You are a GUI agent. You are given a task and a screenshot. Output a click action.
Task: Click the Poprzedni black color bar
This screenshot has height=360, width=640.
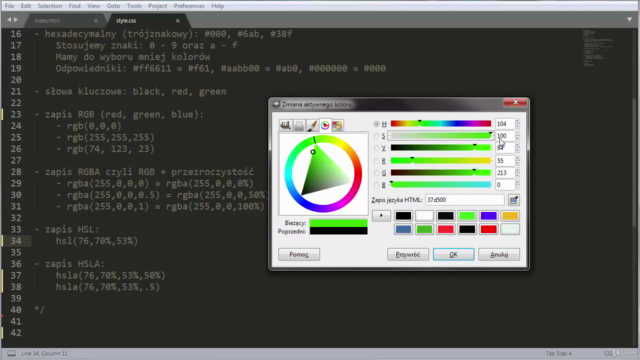338,231
